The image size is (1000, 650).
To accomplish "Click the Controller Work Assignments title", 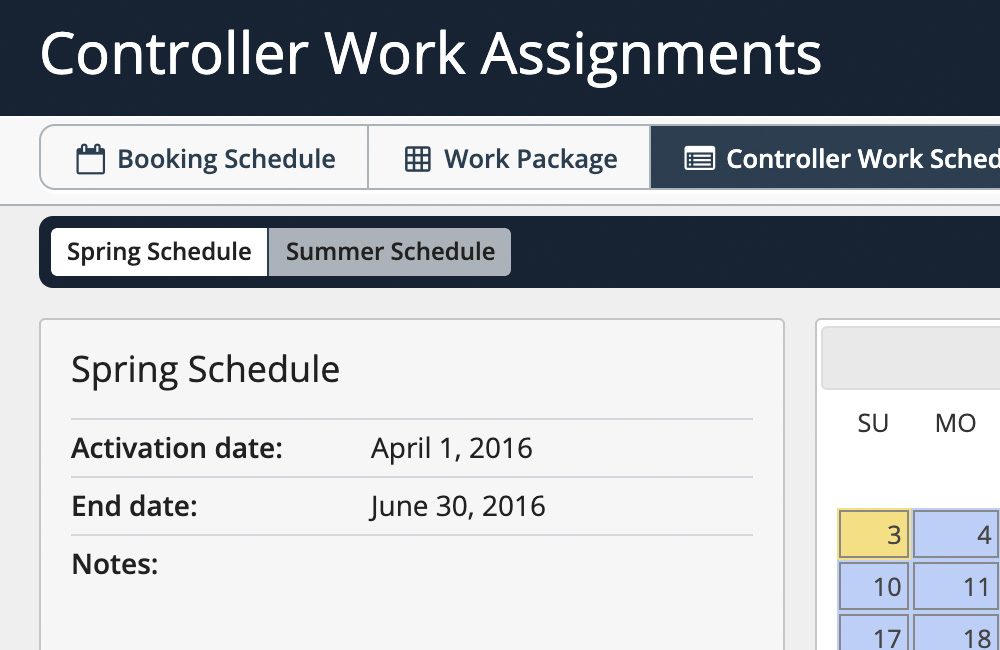I will [431, 55].
